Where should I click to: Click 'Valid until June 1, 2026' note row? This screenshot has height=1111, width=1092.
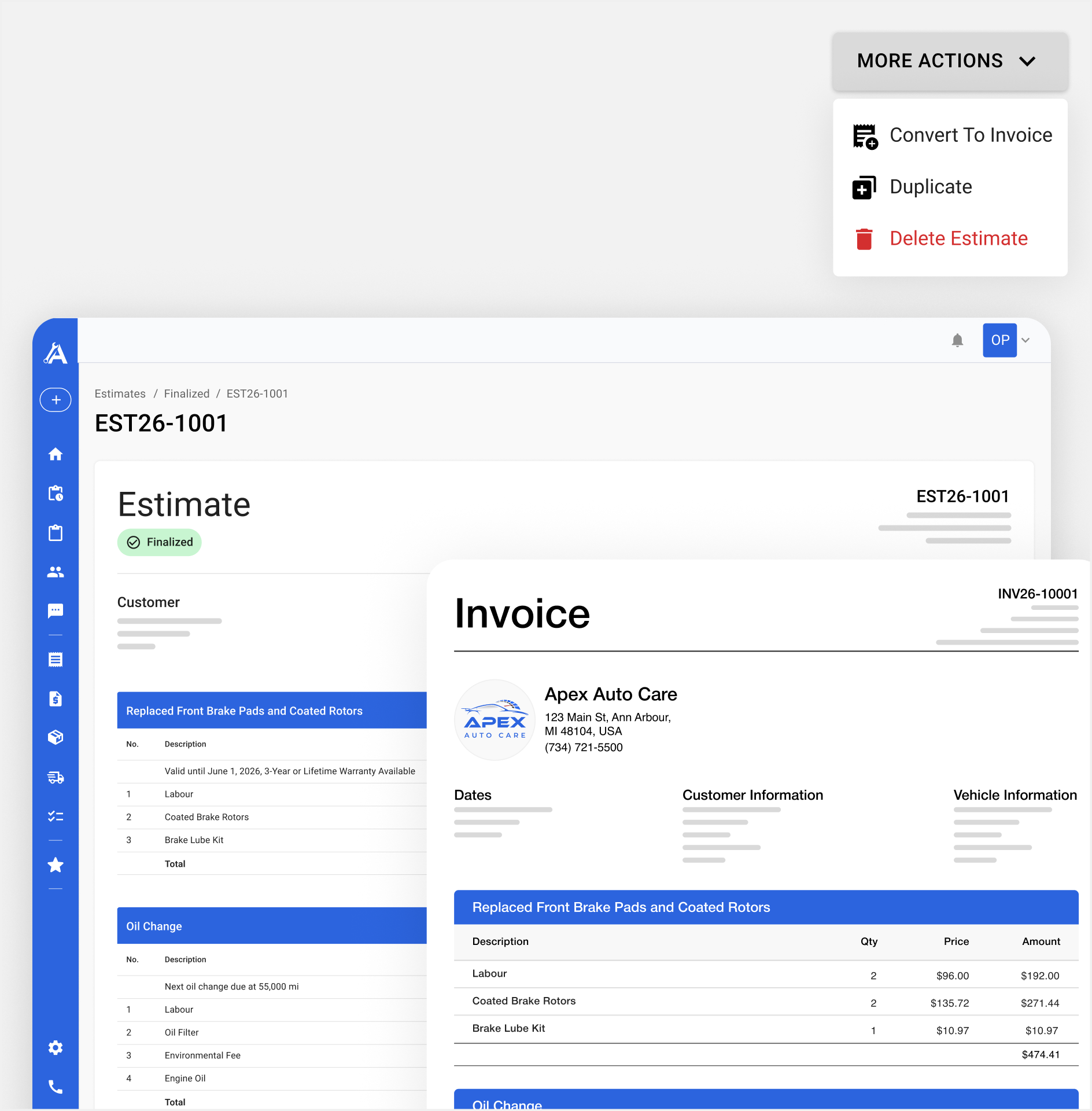coord(272,771)
